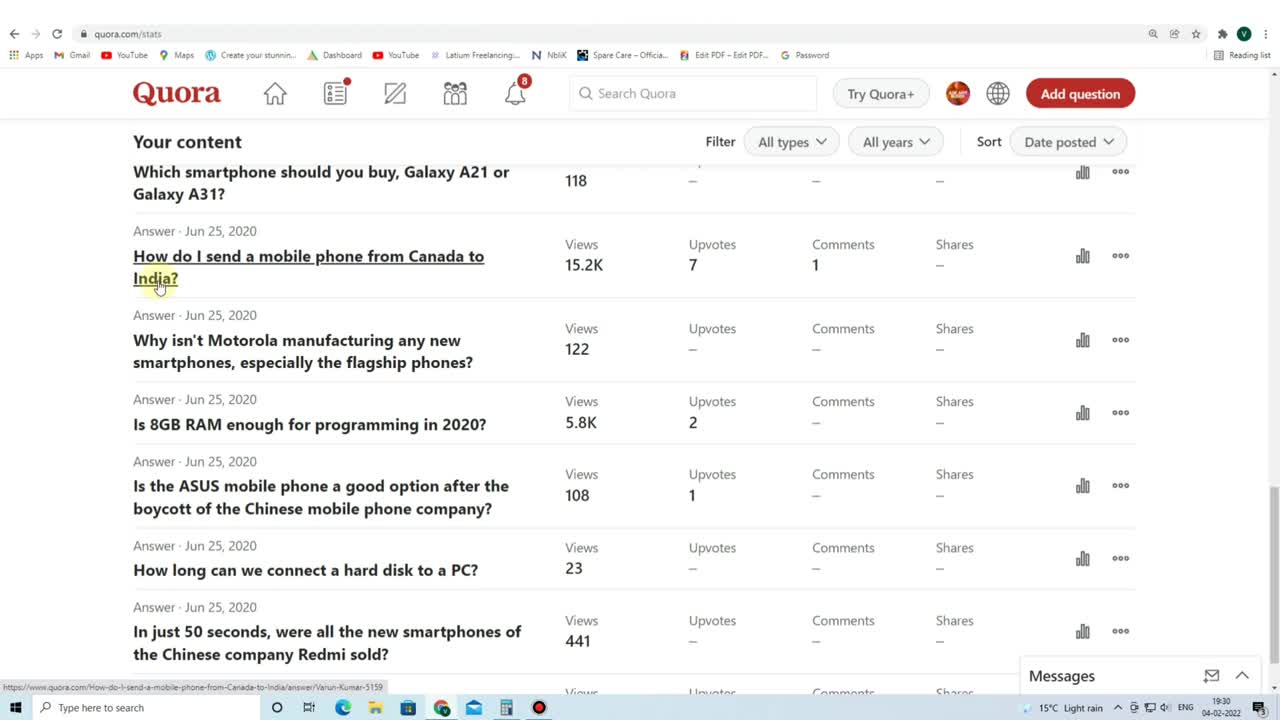View stats chart for 8GB RAM answer
Screen dimensions: 1280x720
1082,413
